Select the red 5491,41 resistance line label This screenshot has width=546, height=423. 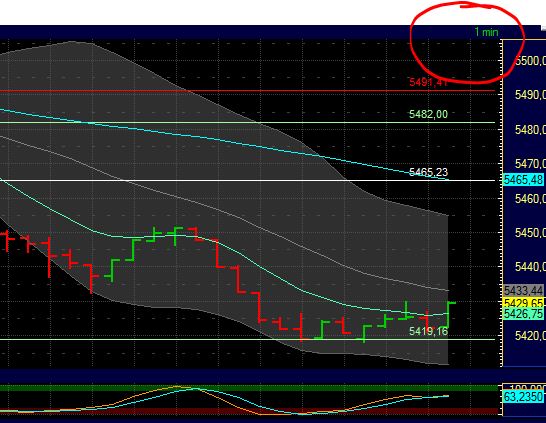pyautogui.click(x=428, y=83)
